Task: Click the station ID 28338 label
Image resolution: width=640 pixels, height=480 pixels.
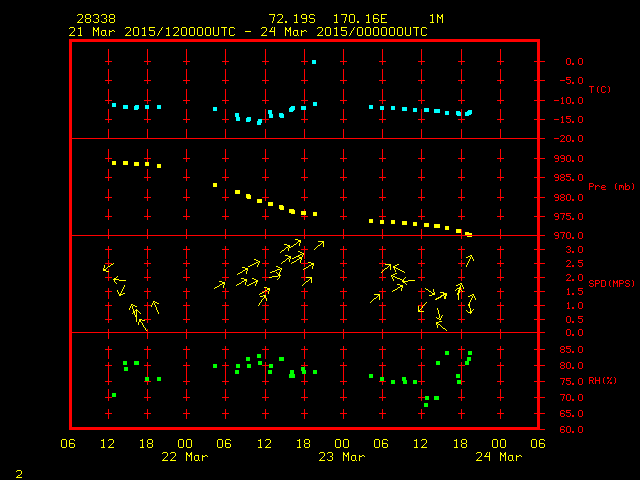Action: [93, 19]
